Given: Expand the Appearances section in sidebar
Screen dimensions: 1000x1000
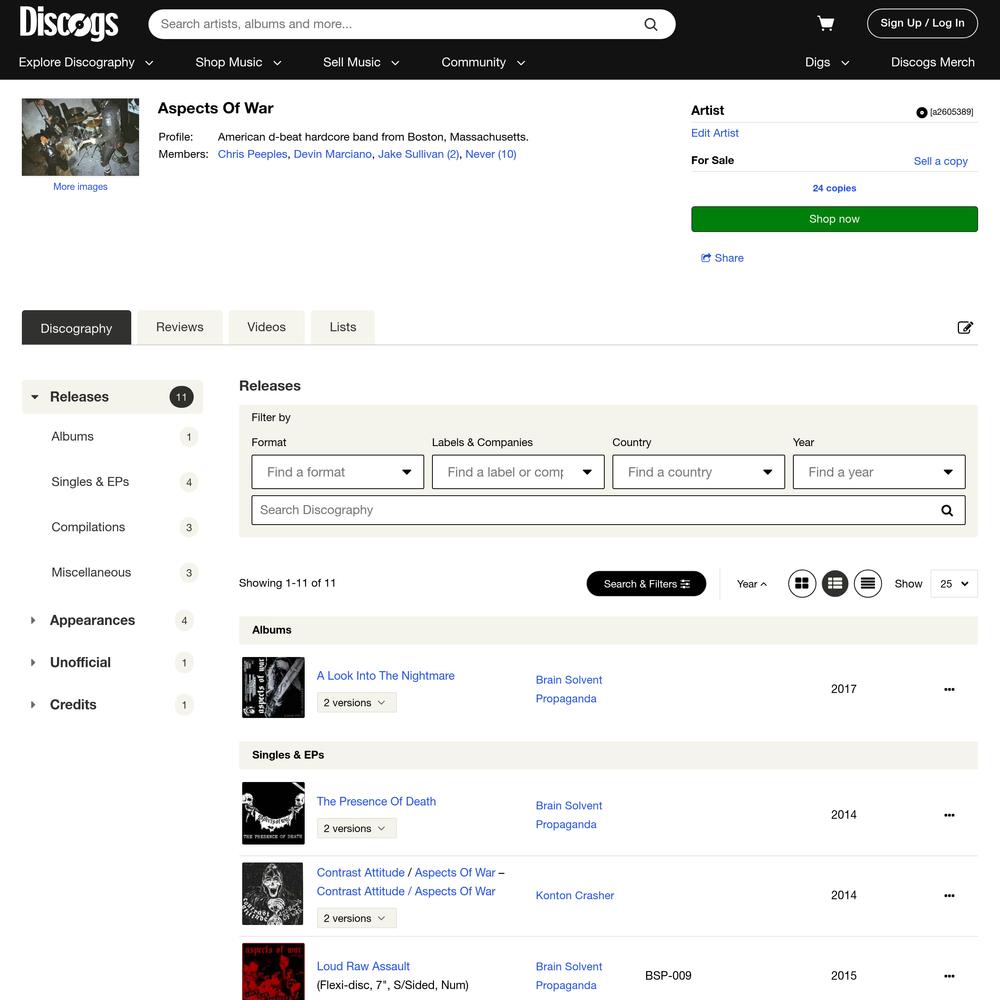Looking at the screenshot, I should click(x=34, y=621).
